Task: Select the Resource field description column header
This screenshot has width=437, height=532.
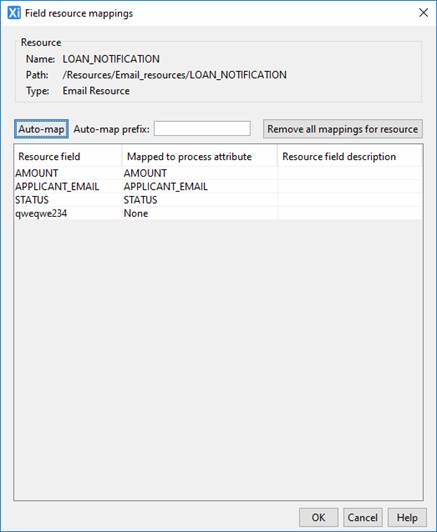Action: point(350,156)
